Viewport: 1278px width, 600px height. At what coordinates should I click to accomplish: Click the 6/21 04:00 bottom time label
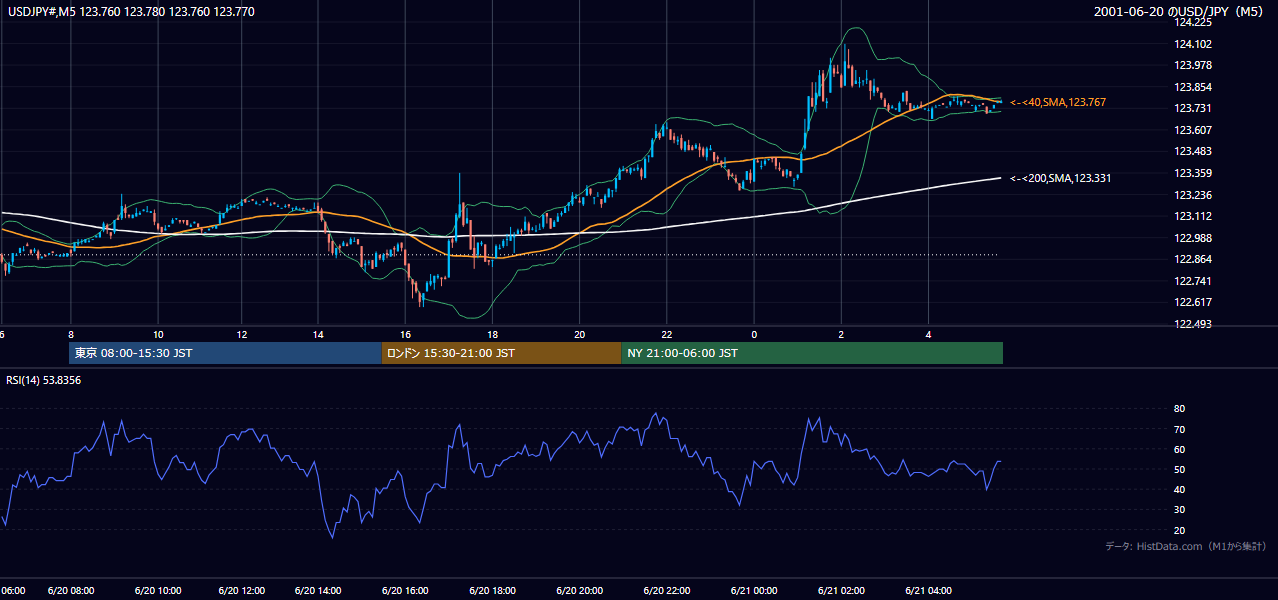tap(929, 591)
